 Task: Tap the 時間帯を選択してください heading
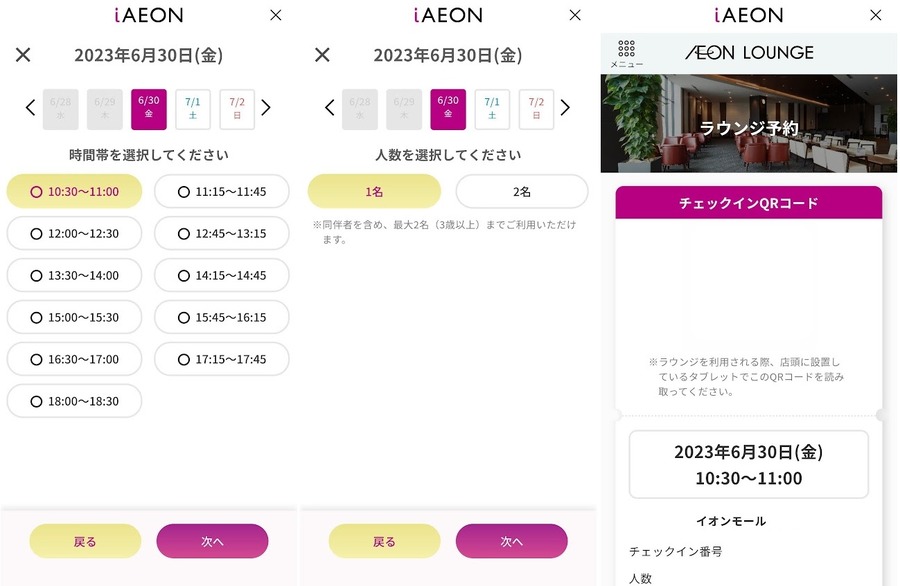(x=149, y=155)
